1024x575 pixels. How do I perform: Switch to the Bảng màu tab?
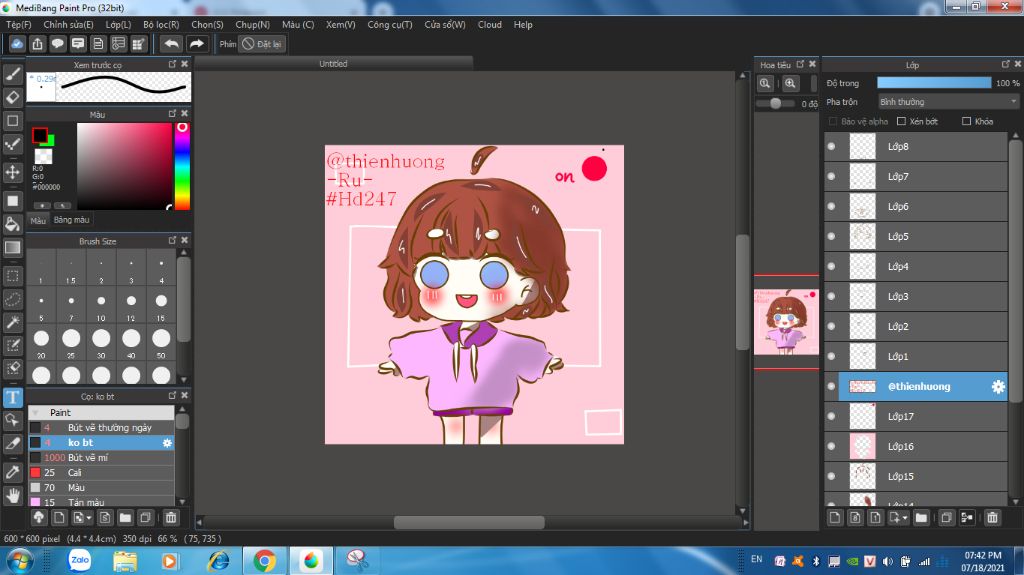72,220
